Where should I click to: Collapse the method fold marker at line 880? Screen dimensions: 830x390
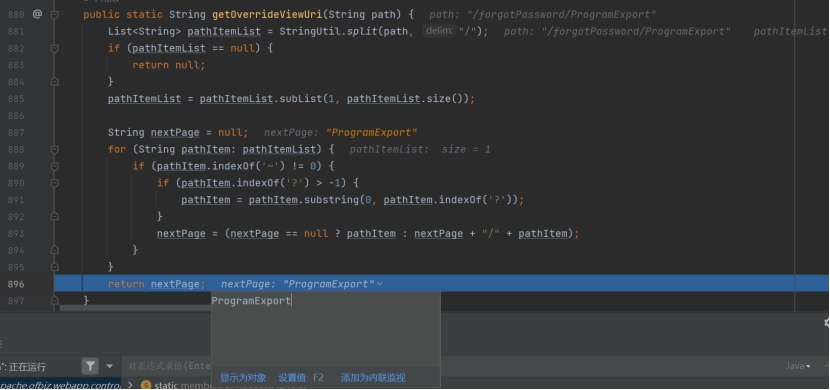pos(55,15)
